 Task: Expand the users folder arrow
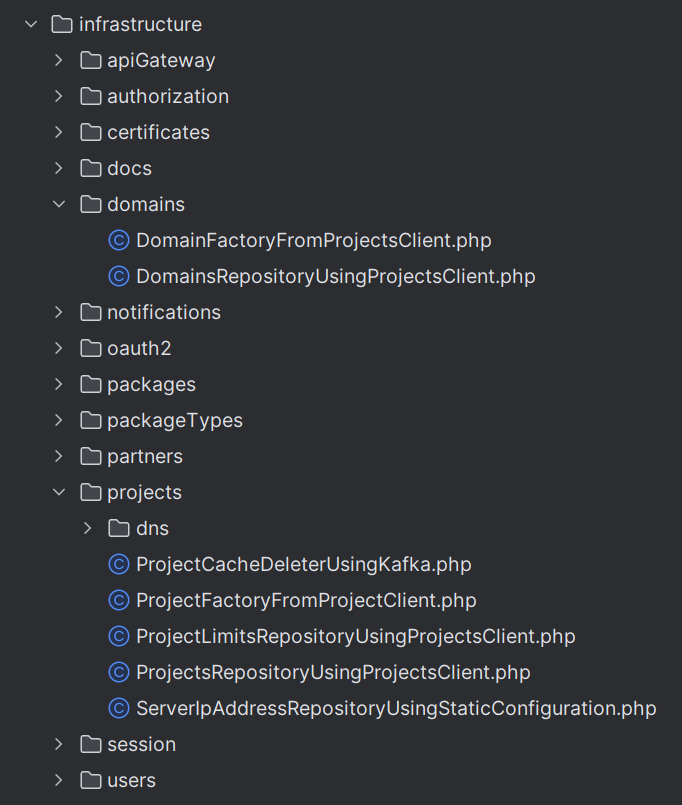tap(59, 780)
